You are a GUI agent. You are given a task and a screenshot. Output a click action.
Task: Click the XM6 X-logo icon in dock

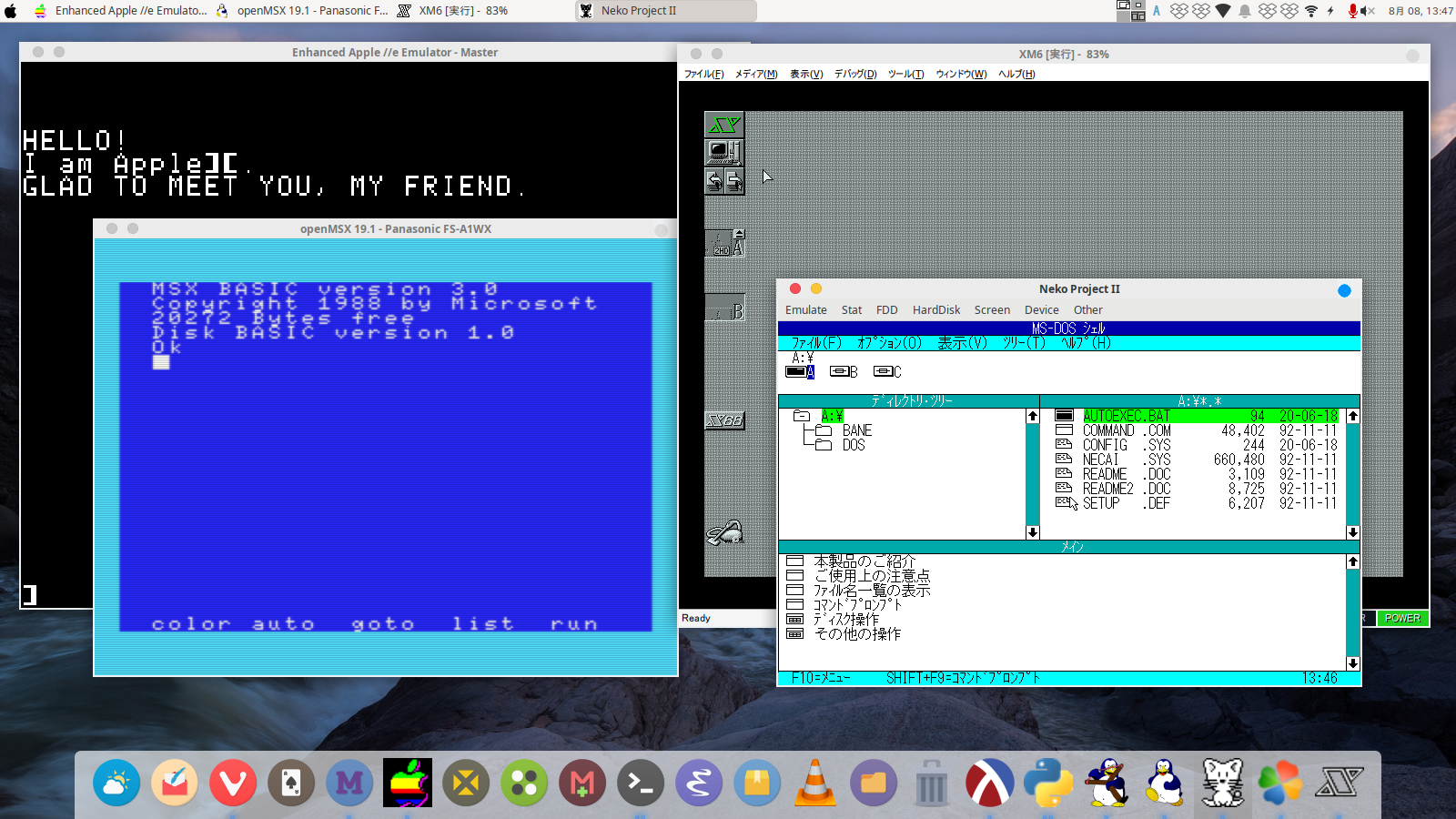point(1340,783)
